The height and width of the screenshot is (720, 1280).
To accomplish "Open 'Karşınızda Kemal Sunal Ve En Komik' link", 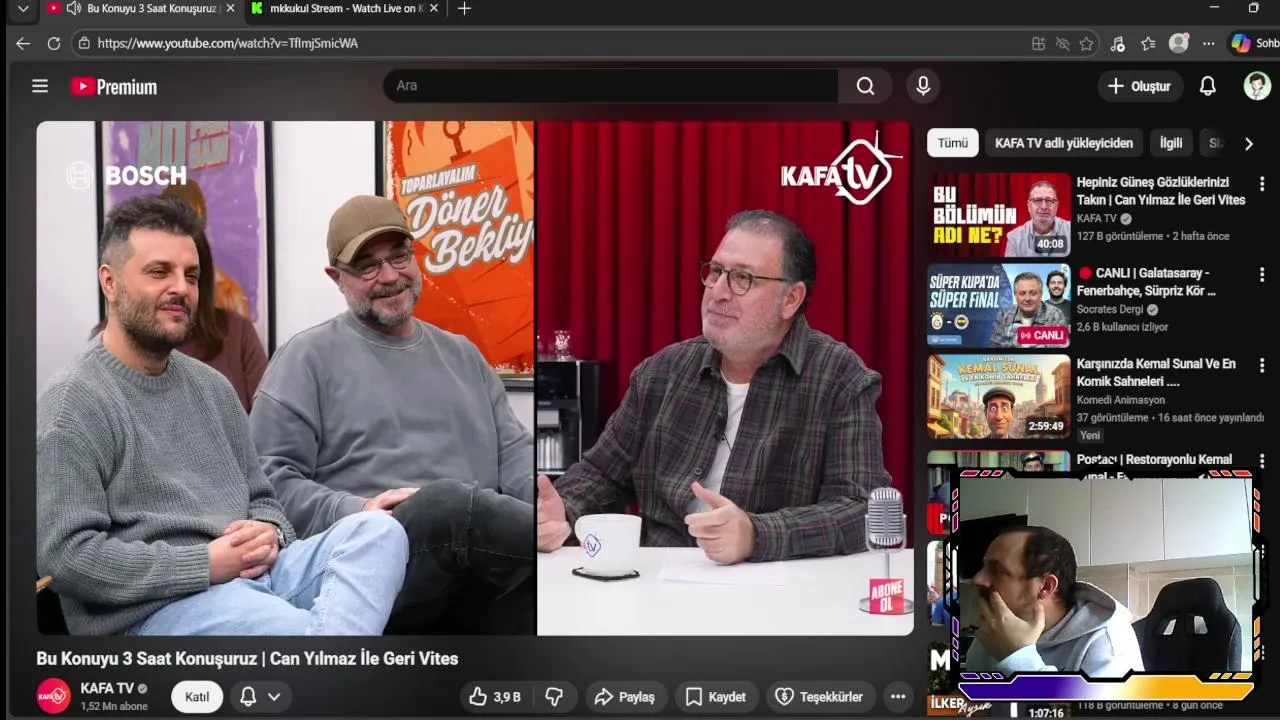I will point(1156,372).
